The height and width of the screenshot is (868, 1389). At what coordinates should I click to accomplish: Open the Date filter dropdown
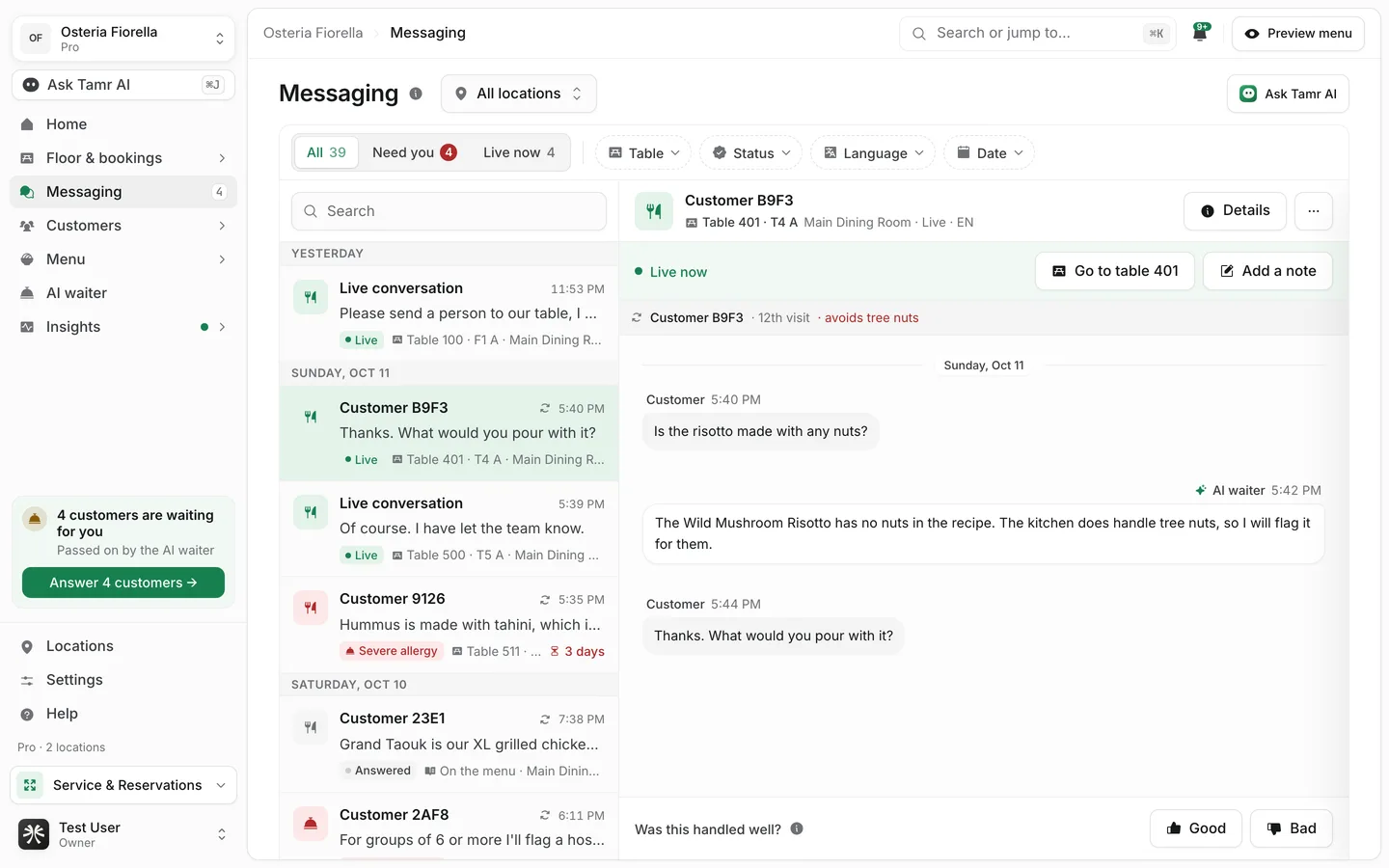[990, 152]
